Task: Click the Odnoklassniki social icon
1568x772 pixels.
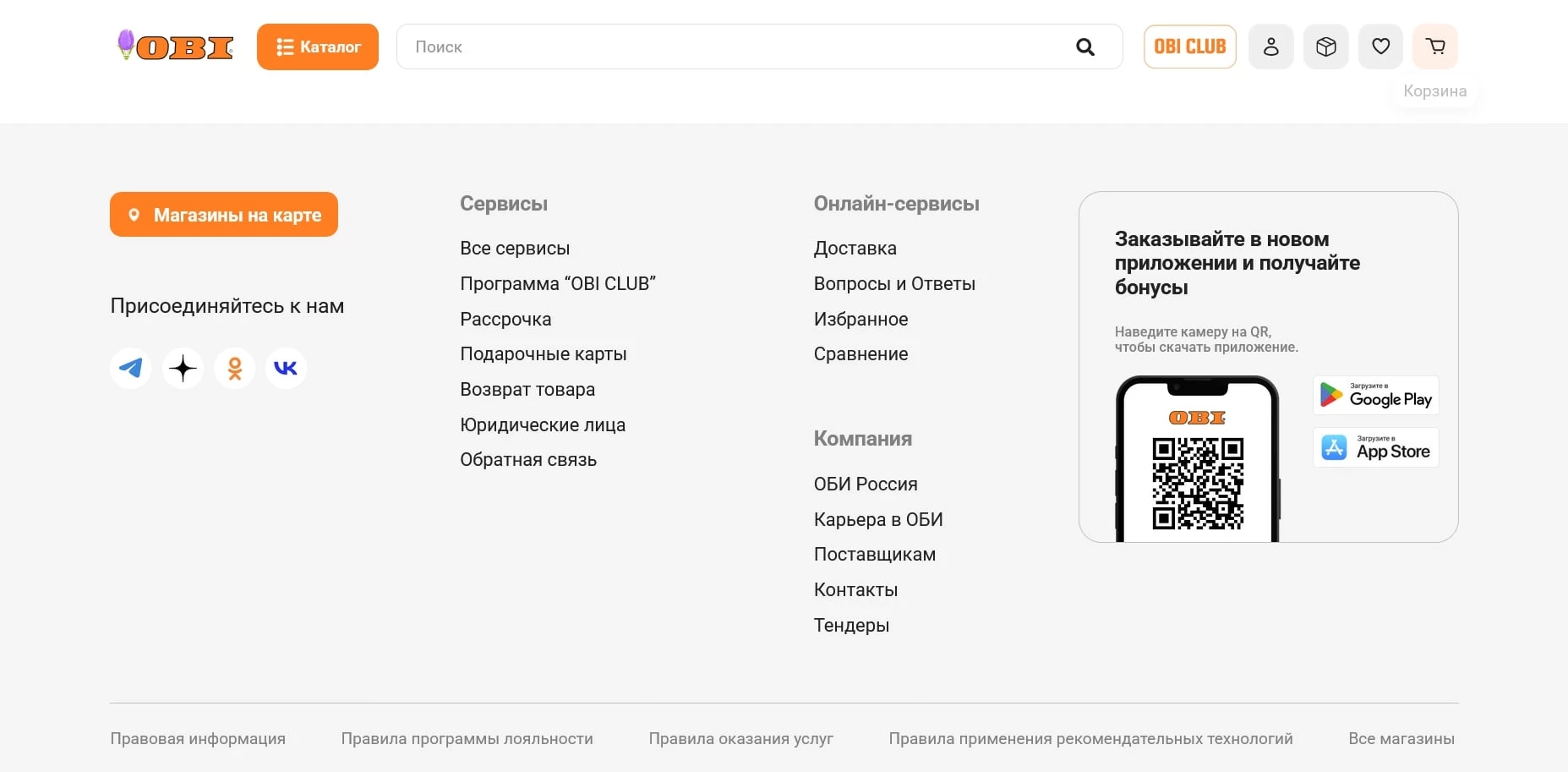Action: [x=234, y=368]
